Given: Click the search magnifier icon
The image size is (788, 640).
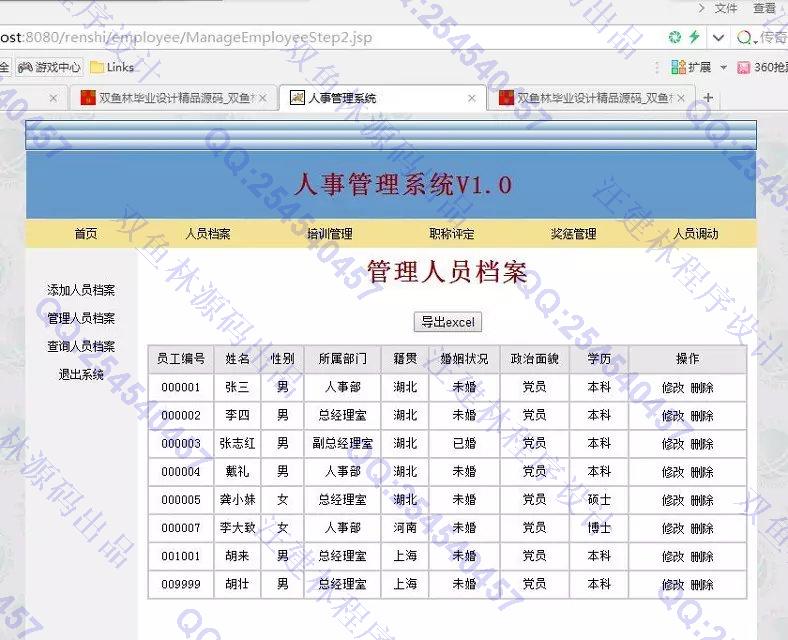Looking at the screenshot, I should point(744,37).
